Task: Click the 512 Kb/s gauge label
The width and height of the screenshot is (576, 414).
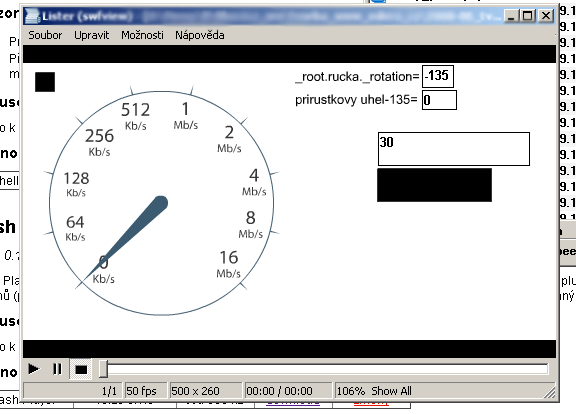Action: (x=136, y=116)
